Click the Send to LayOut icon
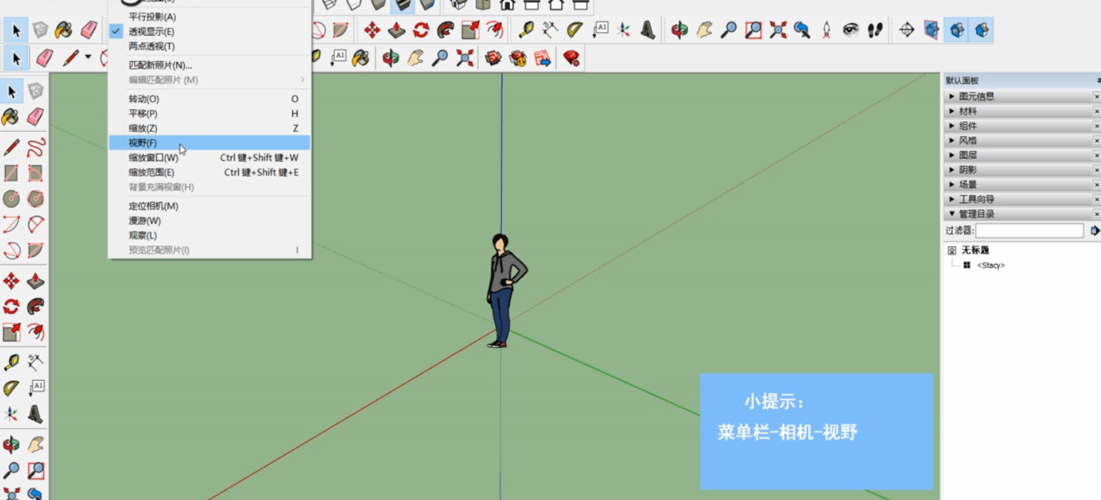This screenshot has width=1101, height=500. pos(543,58)
